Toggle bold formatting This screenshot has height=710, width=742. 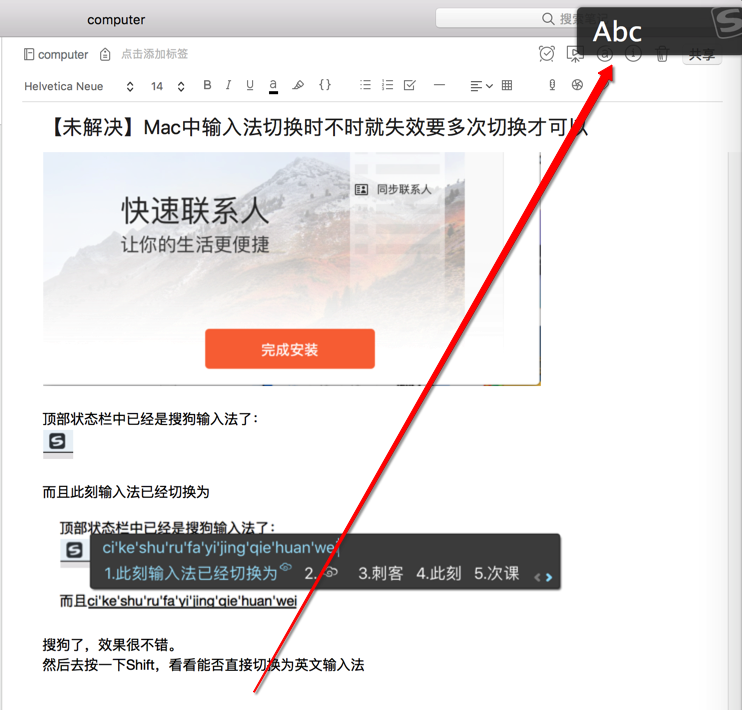tap(207, 85)
